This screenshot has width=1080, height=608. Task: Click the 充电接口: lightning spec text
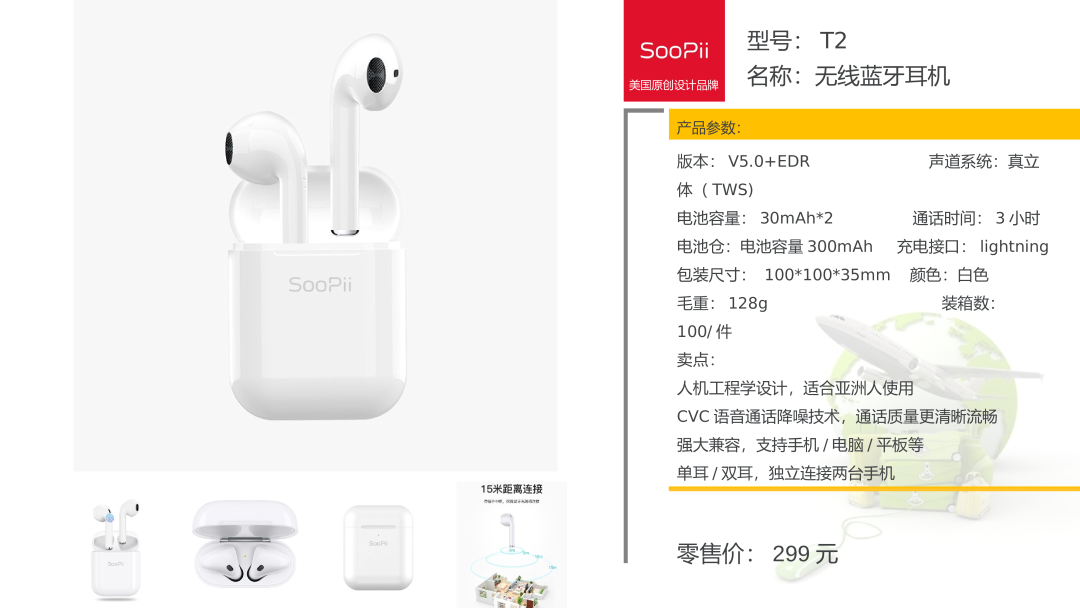[x=973, y=247]
